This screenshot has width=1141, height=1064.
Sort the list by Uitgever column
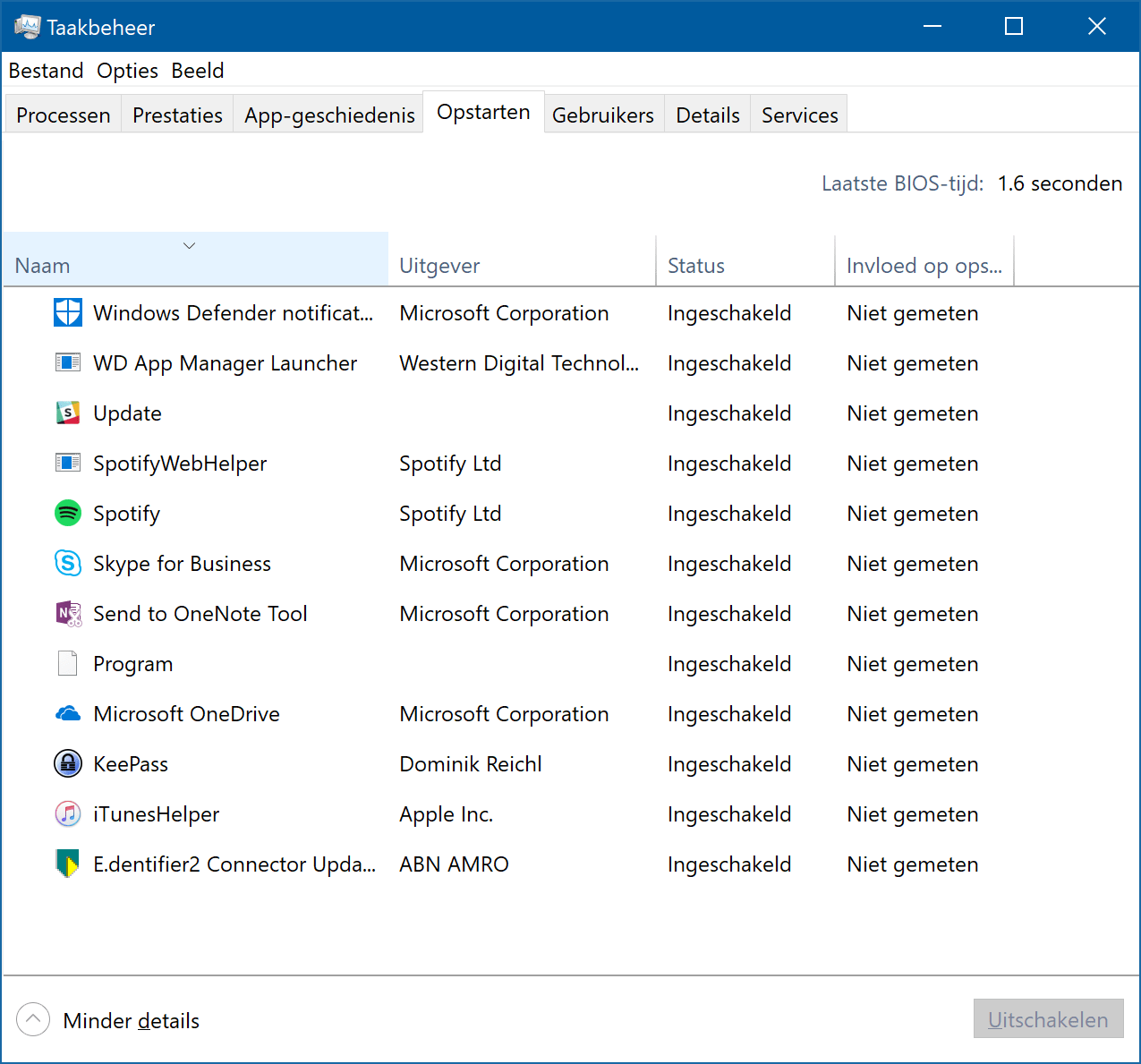tap(522, 260)
